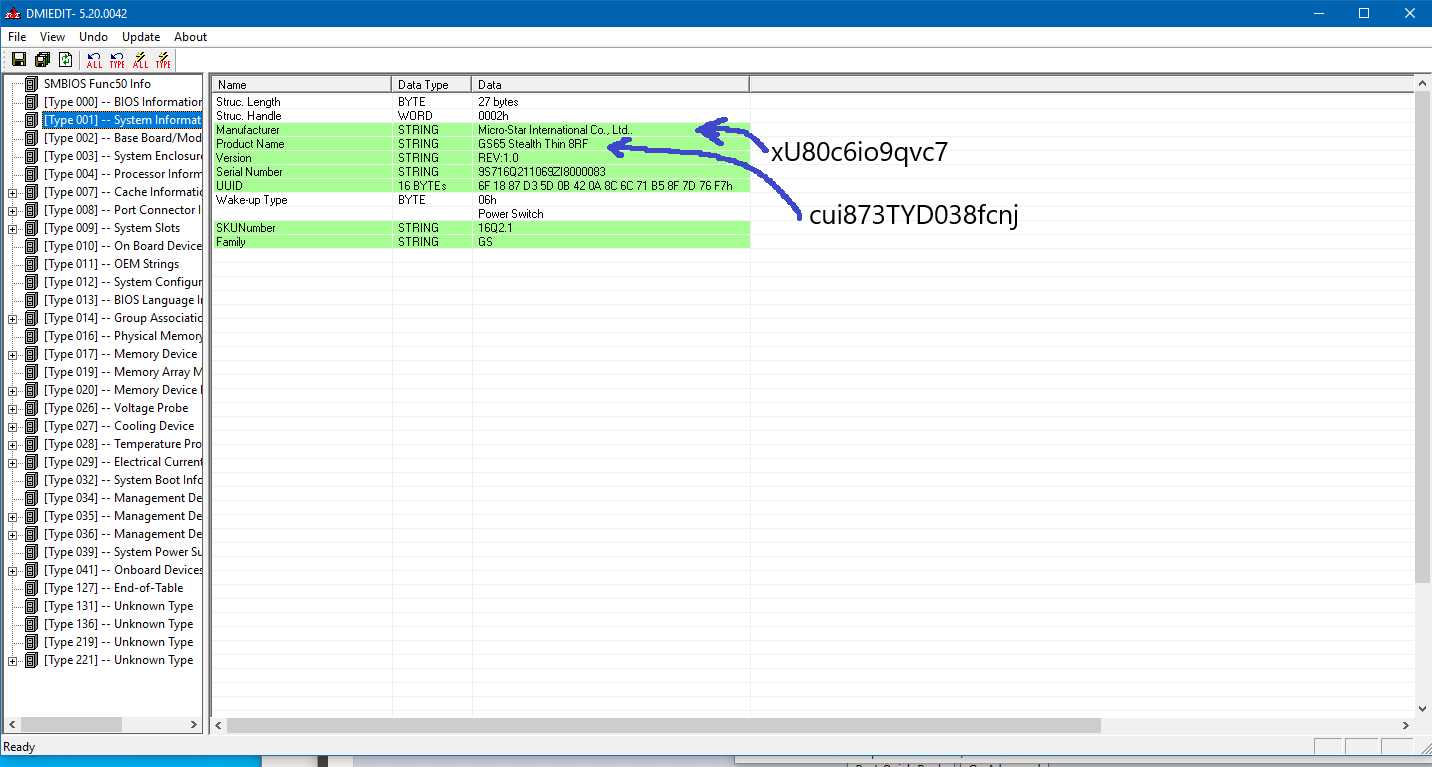Select Type 004 Processor Information entry
The image size is (1432, 767).
point(122,174)
